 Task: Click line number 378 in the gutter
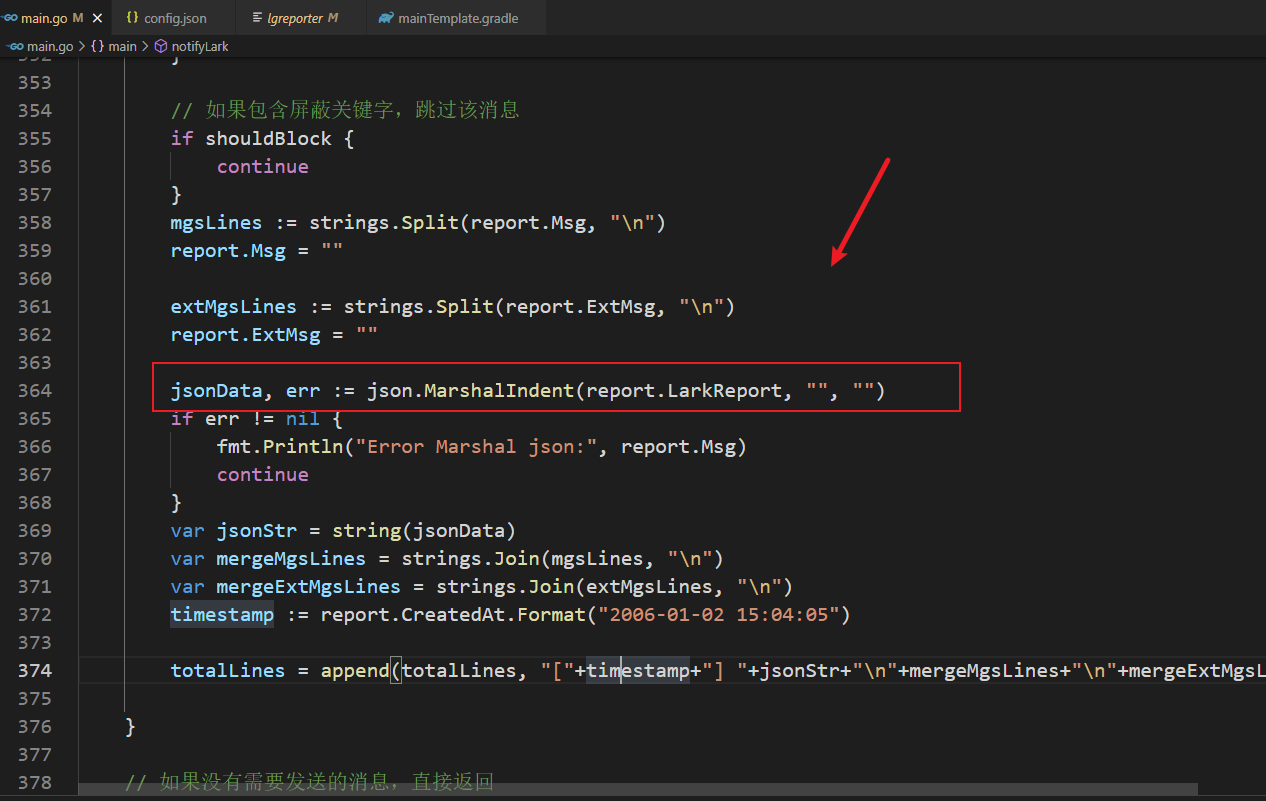tap(35, 782)
